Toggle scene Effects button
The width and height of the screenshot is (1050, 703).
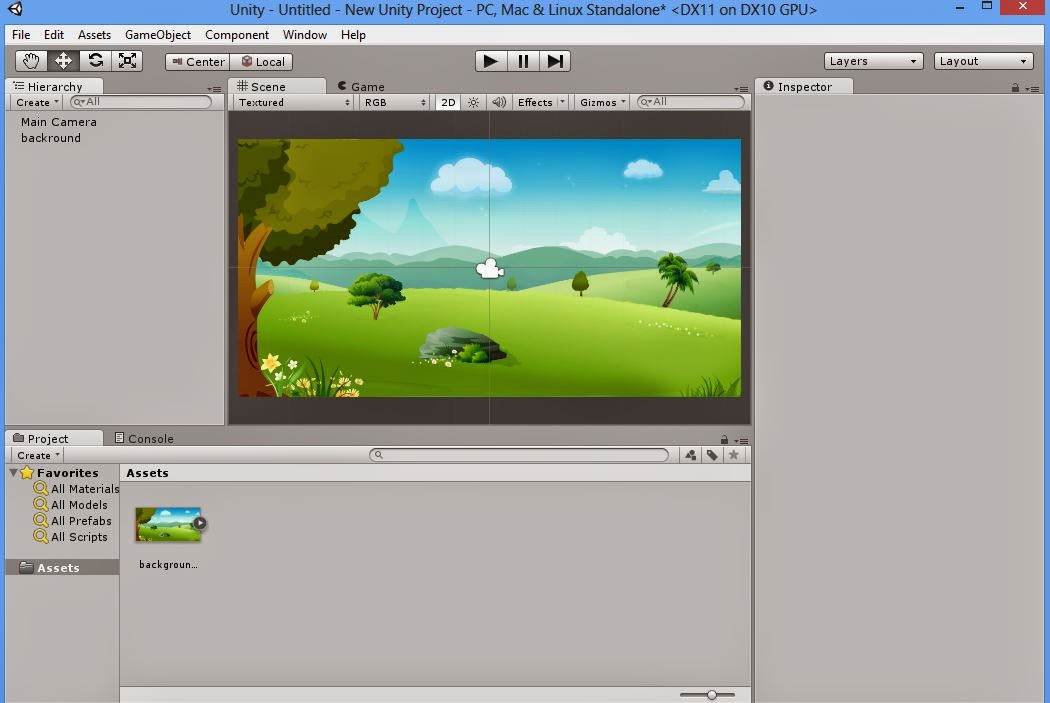[535, 102]
